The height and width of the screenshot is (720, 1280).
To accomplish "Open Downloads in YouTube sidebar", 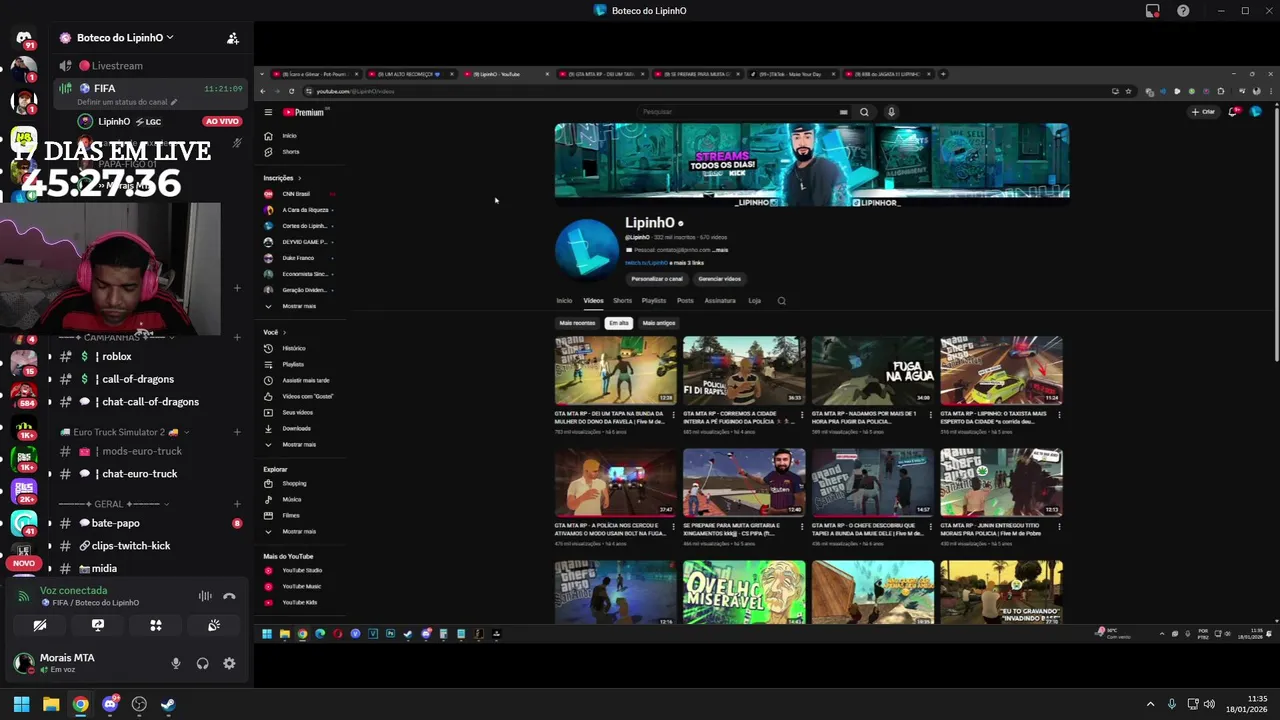I will [x=299, y=428].
